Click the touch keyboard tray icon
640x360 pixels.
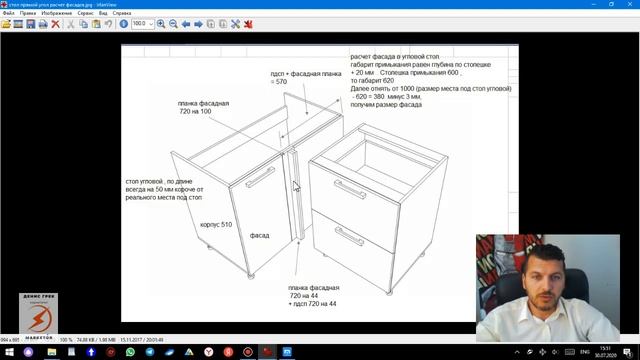click(570, 352)
